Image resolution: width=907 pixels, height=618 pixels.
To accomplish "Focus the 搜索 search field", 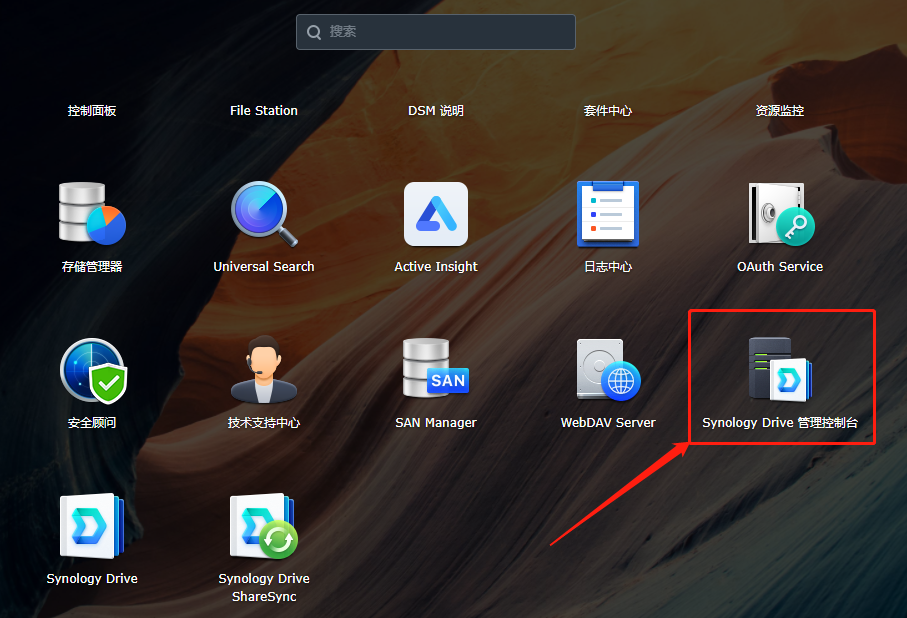I will click(x=436, y=32).
